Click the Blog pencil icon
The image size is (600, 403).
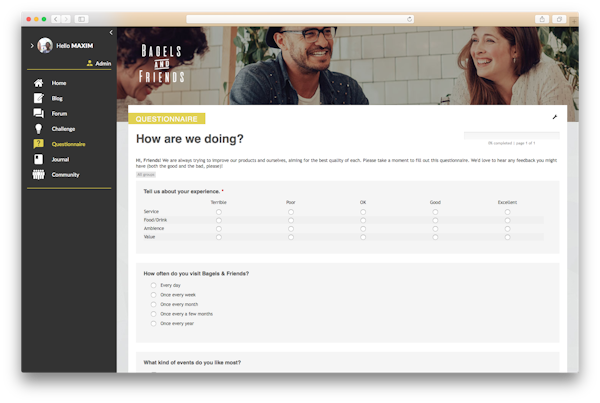tap(38, 98)
